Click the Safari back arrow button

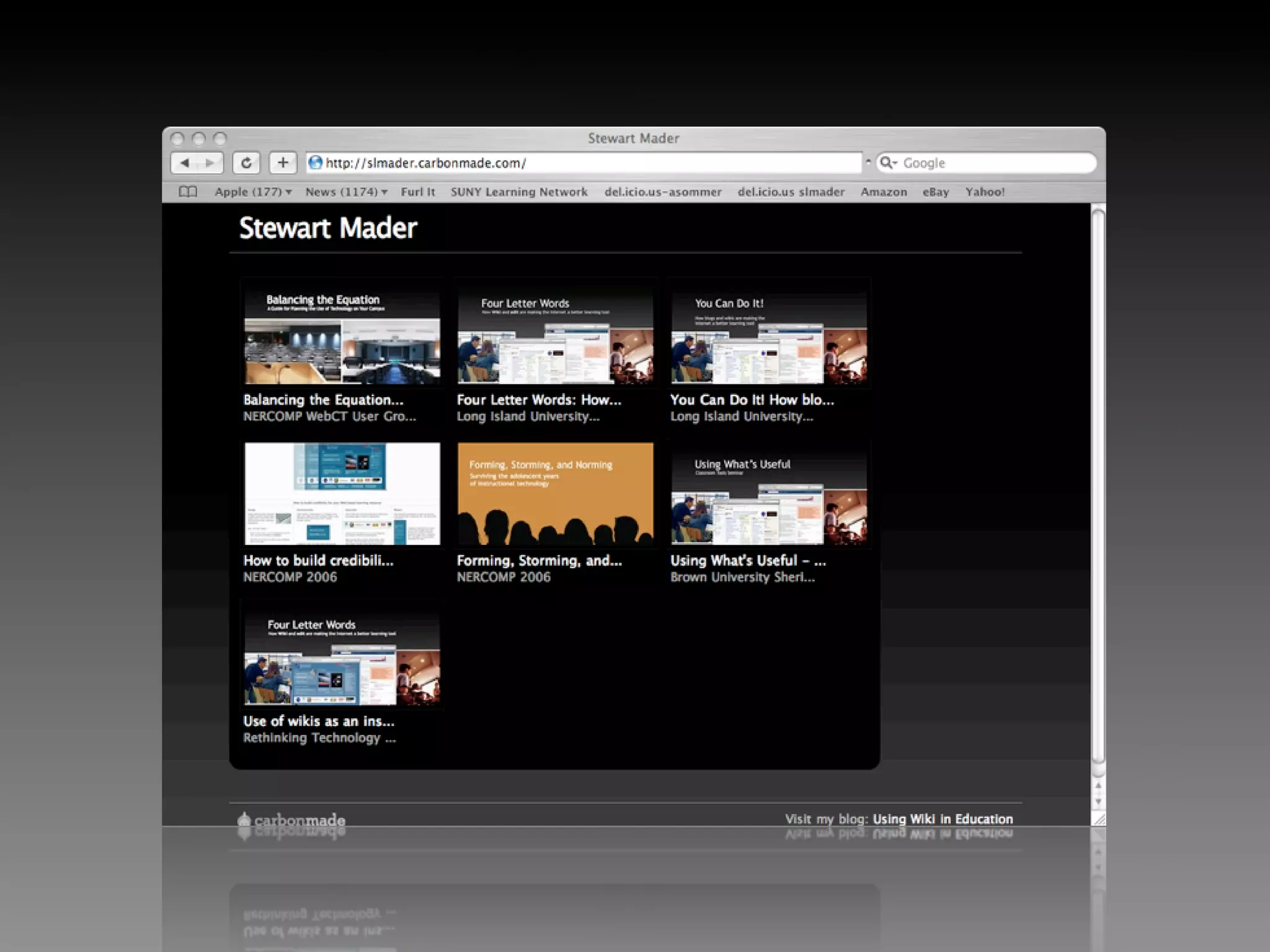point(184,163)
